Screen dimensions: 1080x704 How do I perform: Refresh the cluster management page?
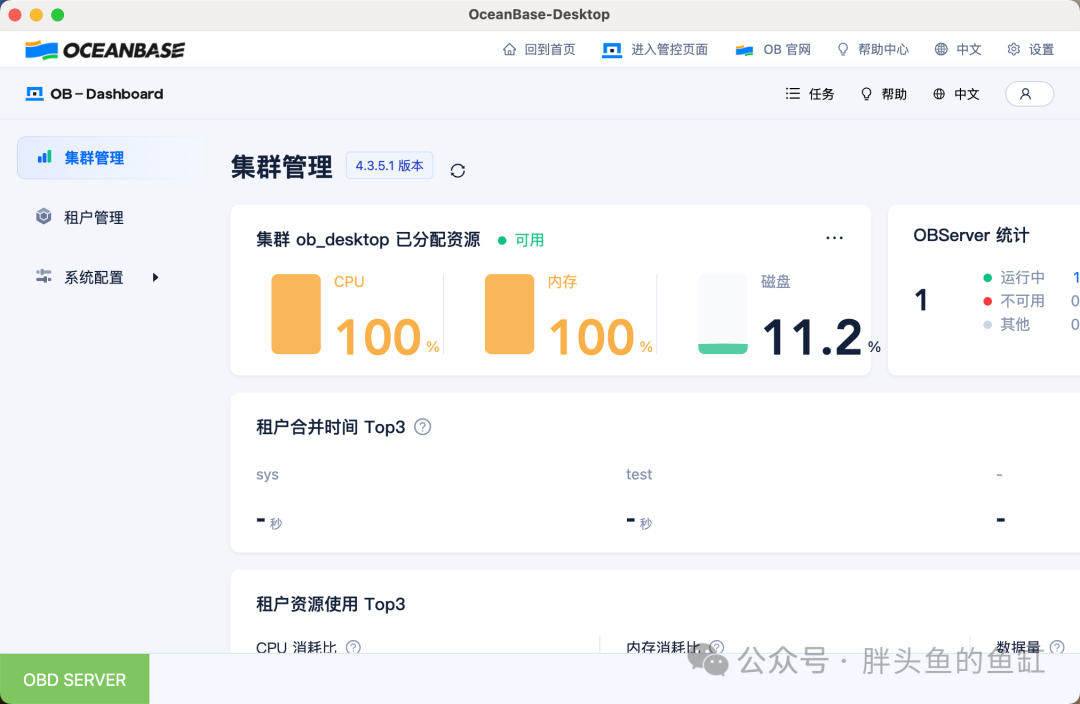[x=457, y=170]
